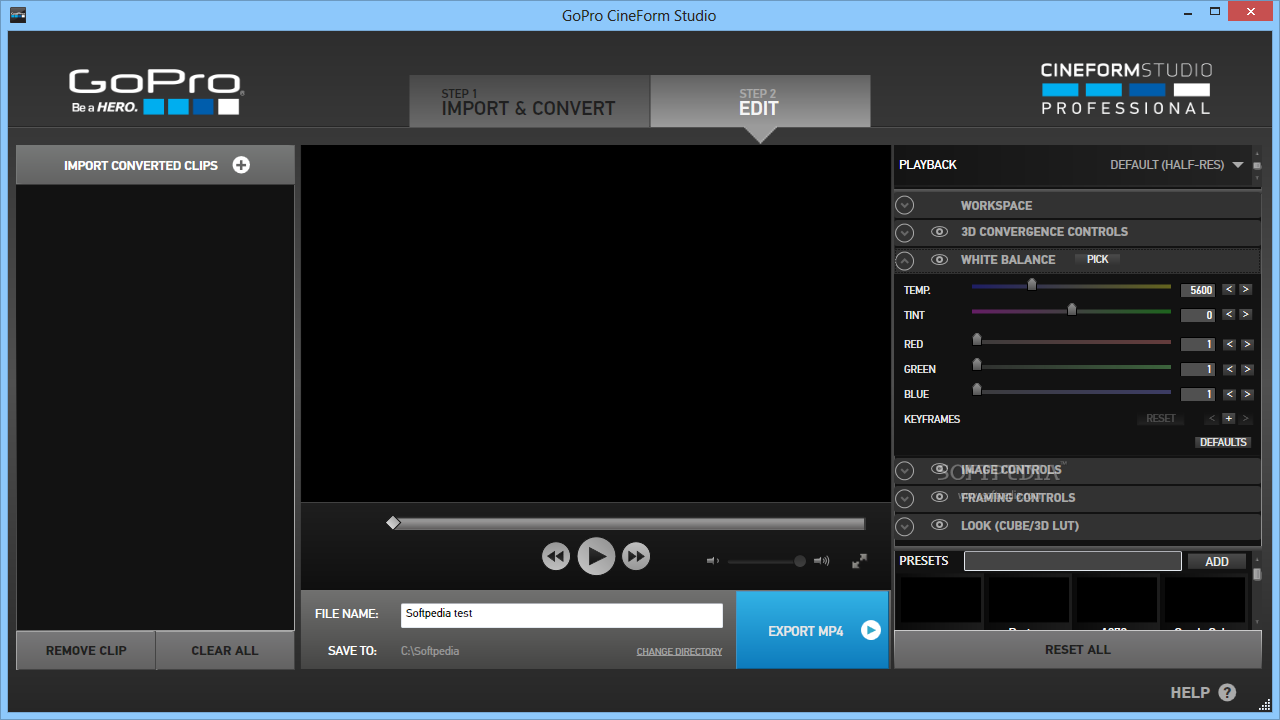Collapse the White Balance section
Screen dimensions: 1280x720
coord(905,261)
